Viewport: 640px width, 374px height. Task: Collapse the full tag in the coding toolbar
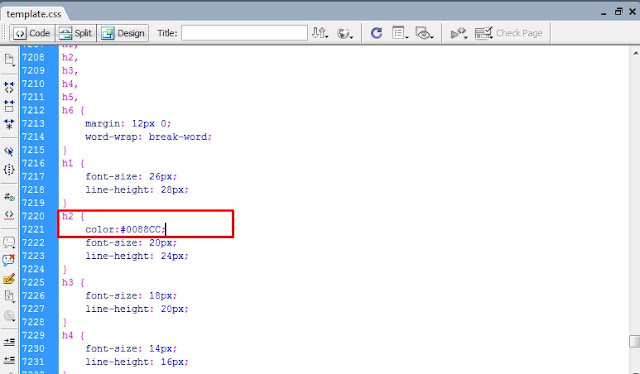[9, 87]
